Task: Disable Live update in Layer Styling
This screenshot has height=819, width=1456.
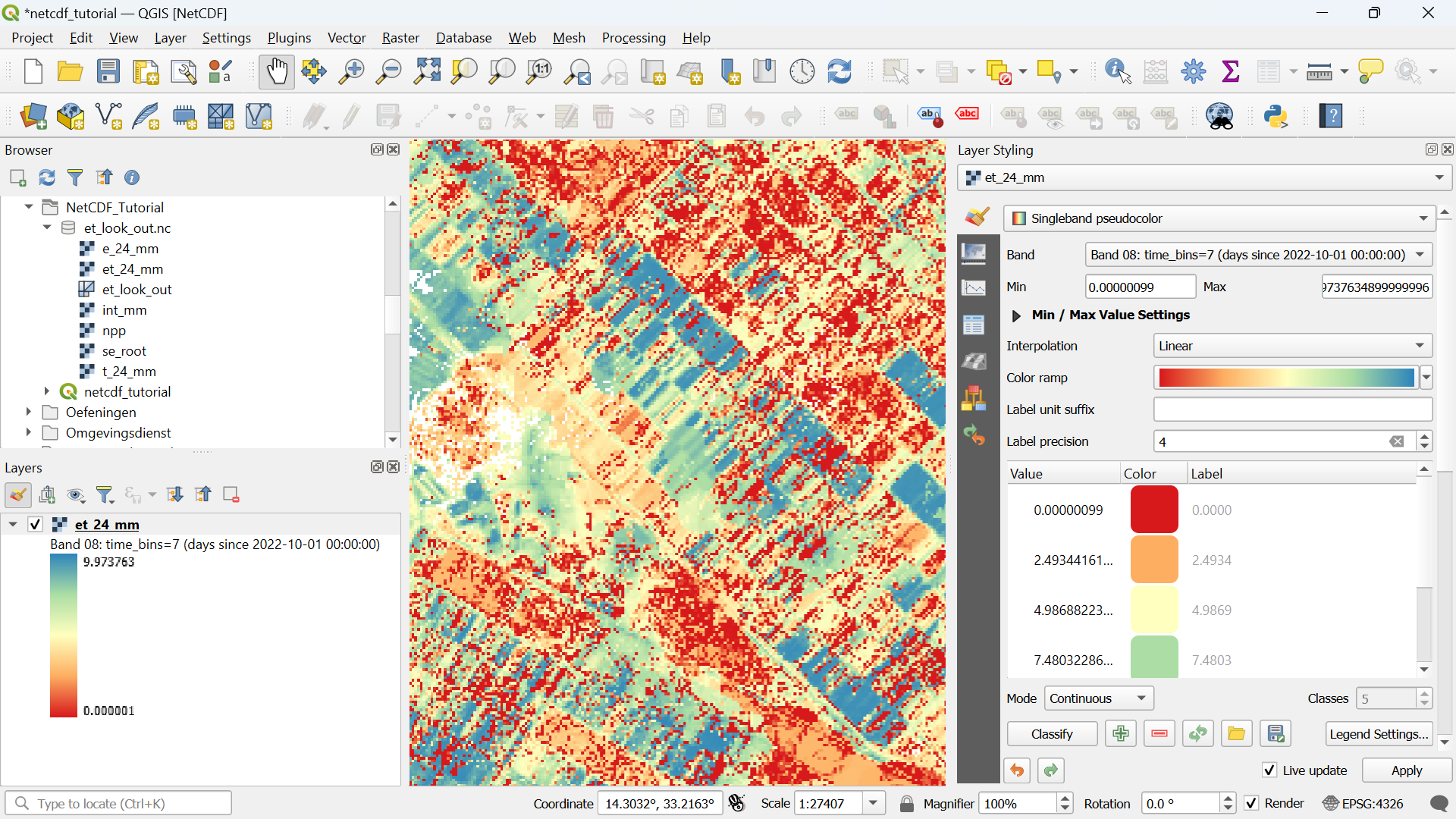Action: pos(1269,770)
